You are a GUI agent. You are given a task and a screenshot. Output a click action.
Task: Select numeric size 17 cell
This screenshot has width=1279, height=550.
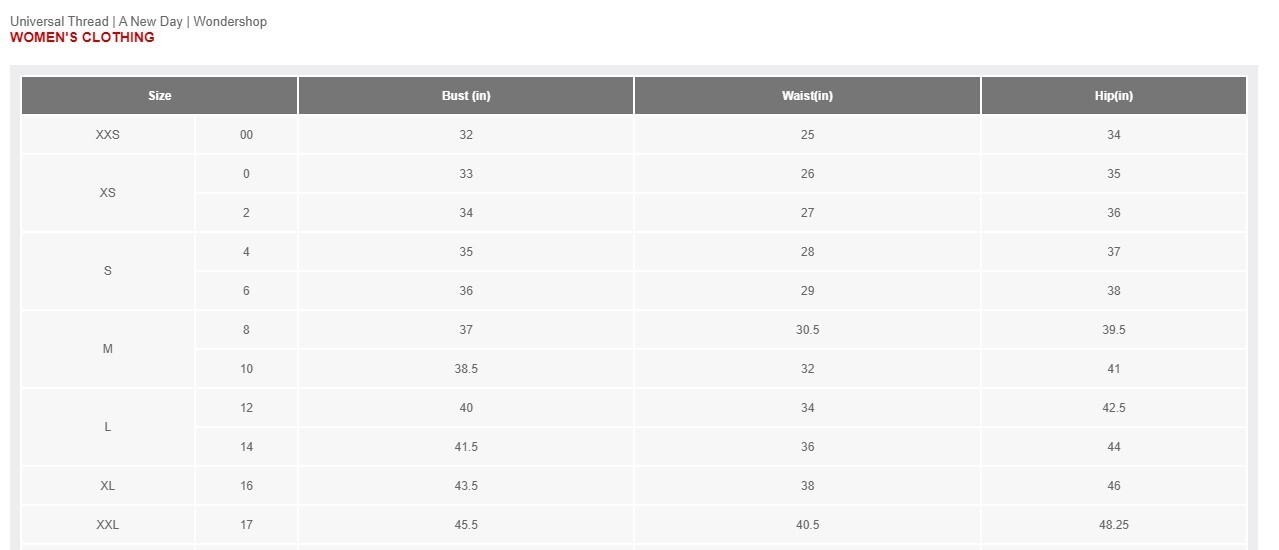point(246,525)
